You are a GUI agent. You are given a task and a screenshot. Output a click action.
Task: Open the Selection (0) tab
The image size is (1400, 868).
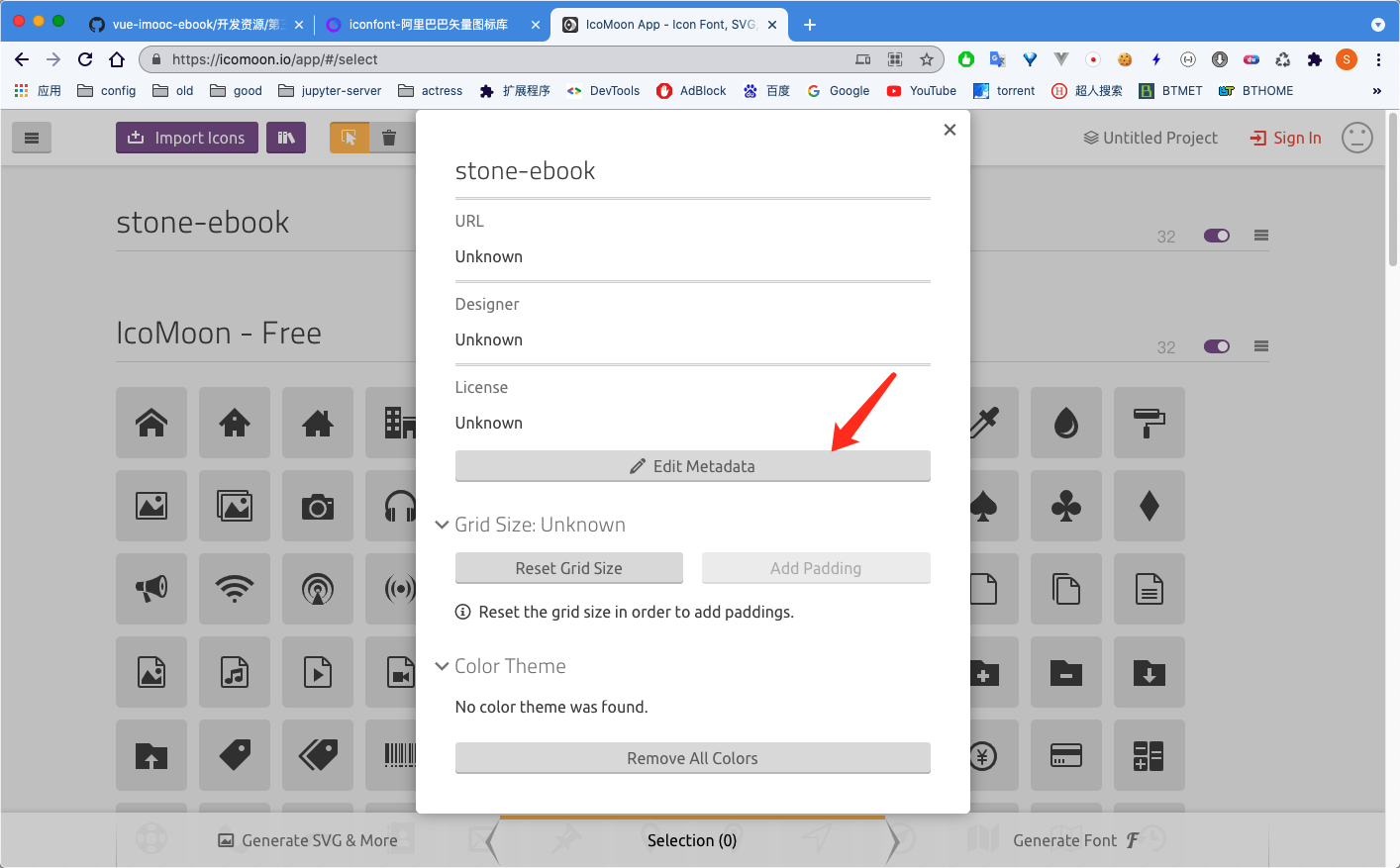(692, 840)
